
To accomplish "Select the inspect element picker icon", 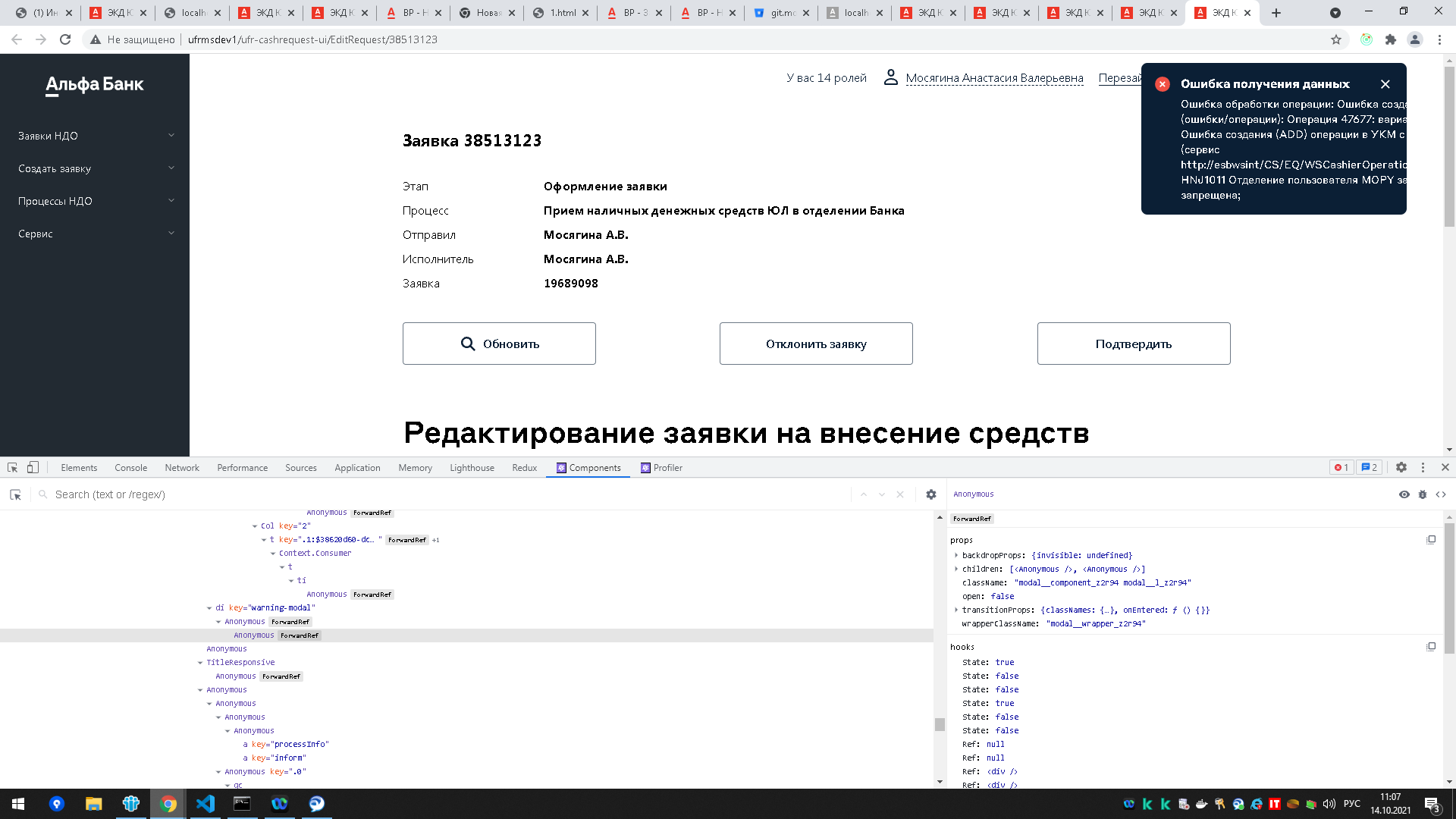I will coord(11,467).
